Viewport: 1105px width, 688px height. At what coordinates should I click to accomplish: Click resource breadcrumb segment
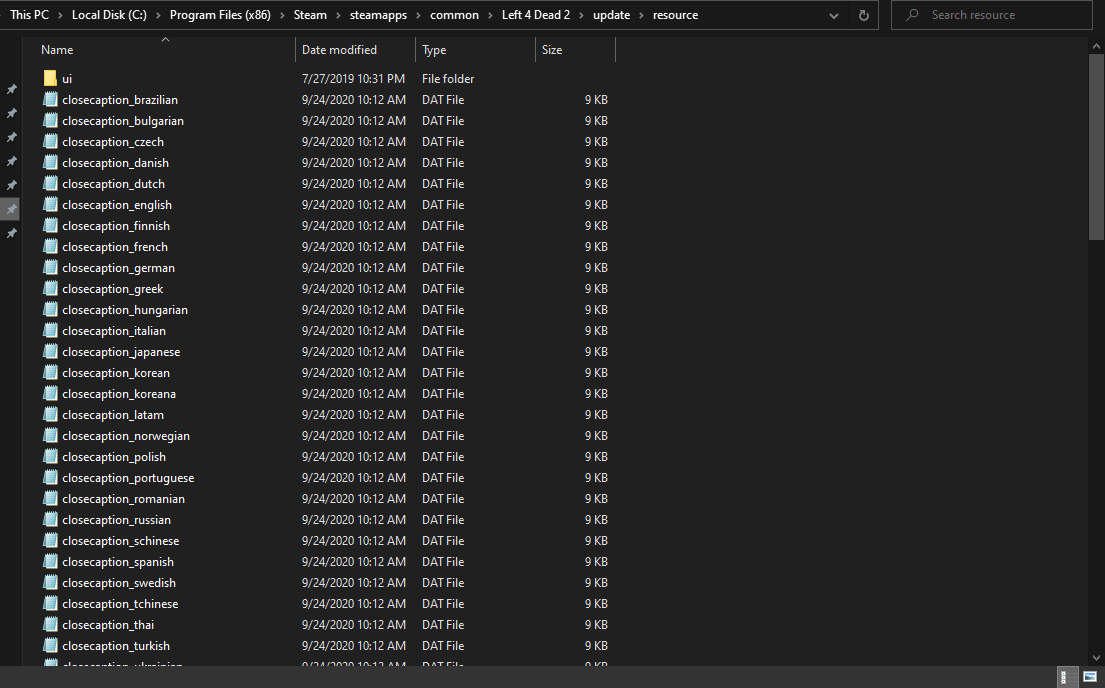(675, 15)
